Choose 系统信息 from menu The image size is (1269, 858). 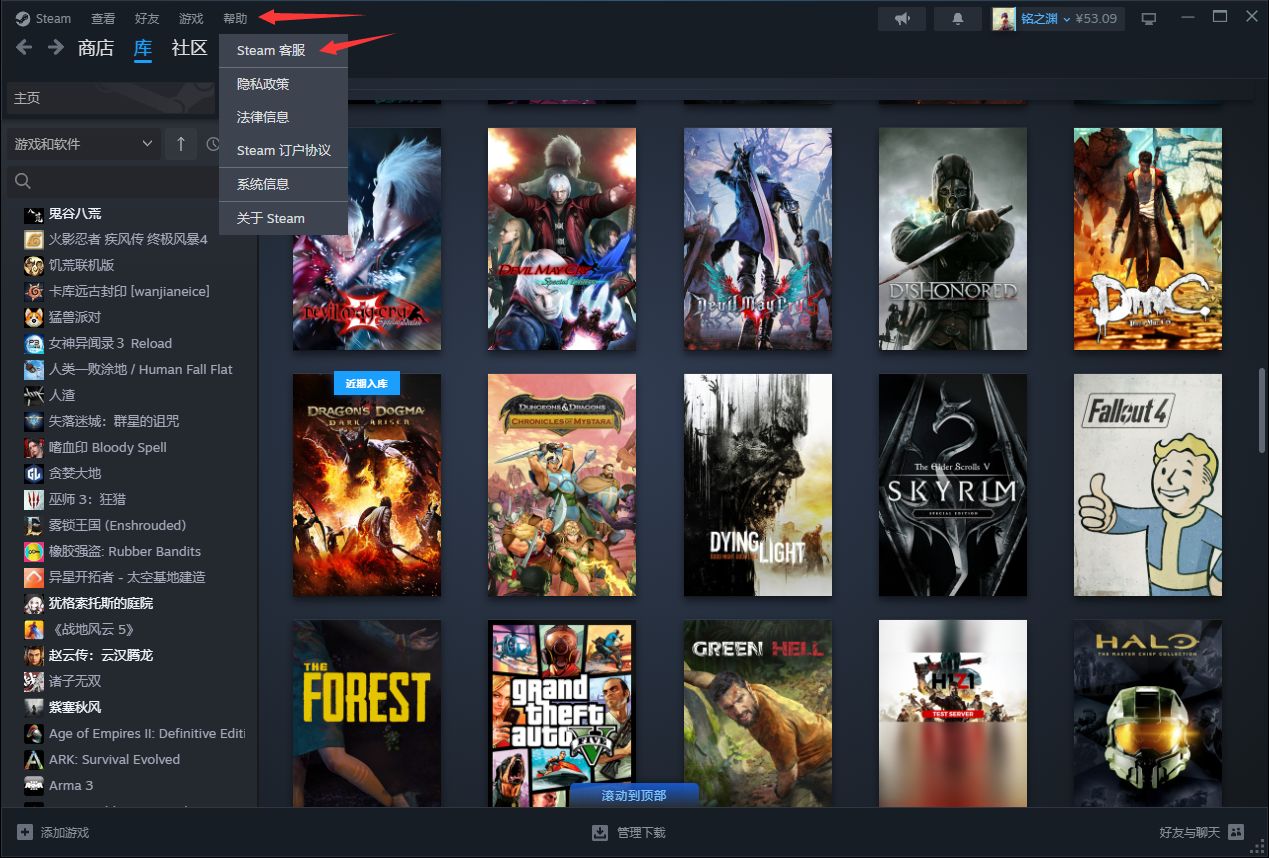pos(283,184)
